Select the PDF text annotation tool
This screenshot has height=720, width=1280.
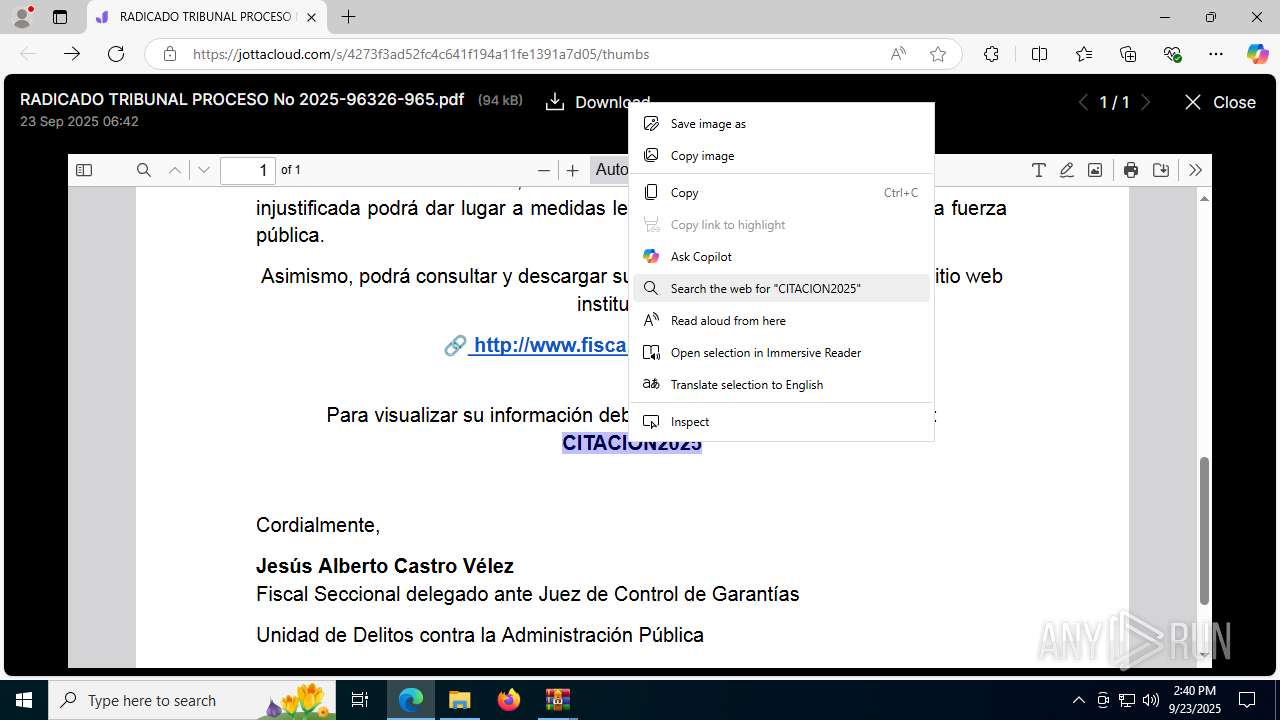coord(1039,170)
